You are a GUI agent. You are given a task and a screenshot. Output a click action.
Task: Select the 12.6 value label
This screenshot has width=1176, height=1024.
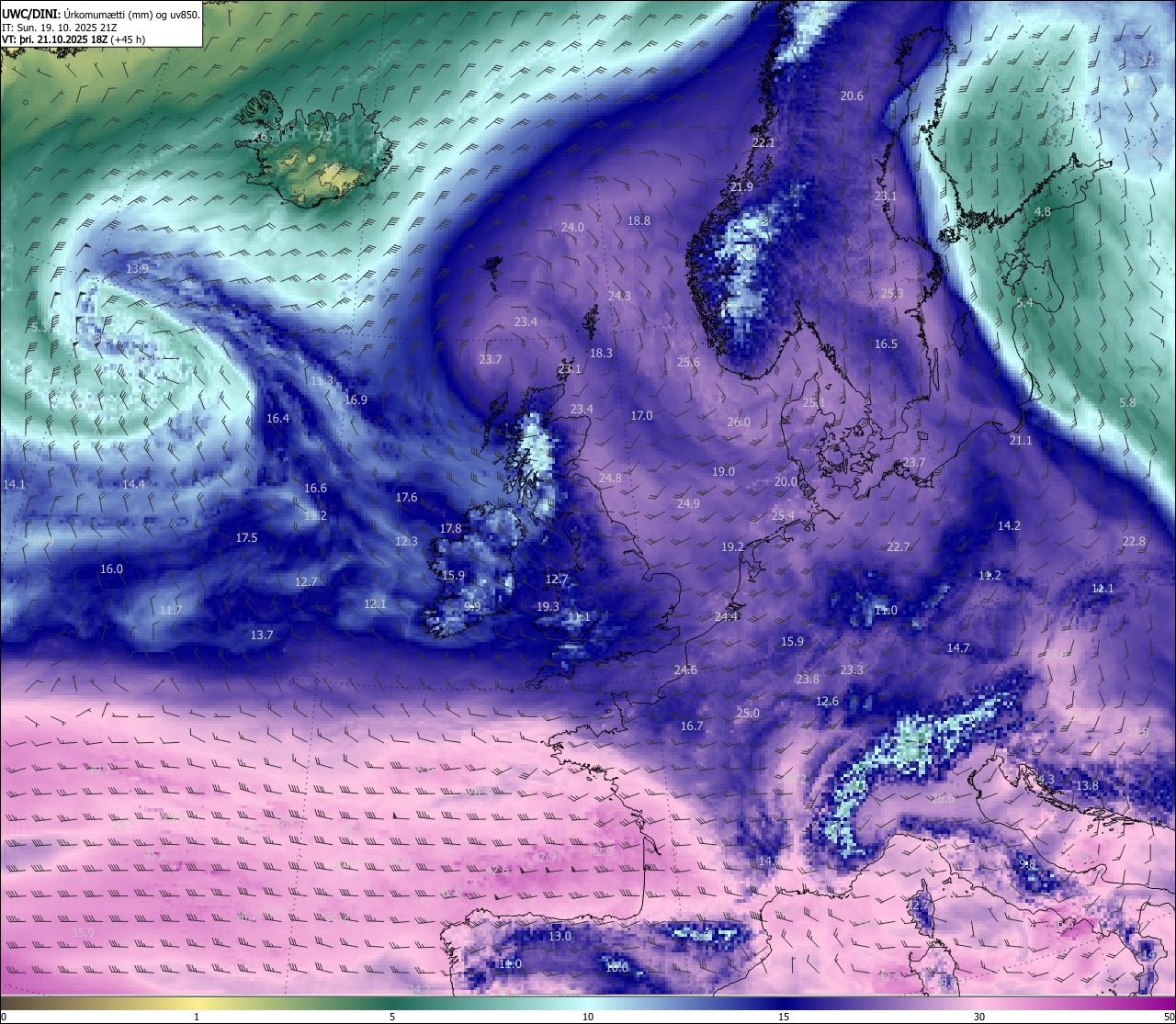click(x=827, y=701)
